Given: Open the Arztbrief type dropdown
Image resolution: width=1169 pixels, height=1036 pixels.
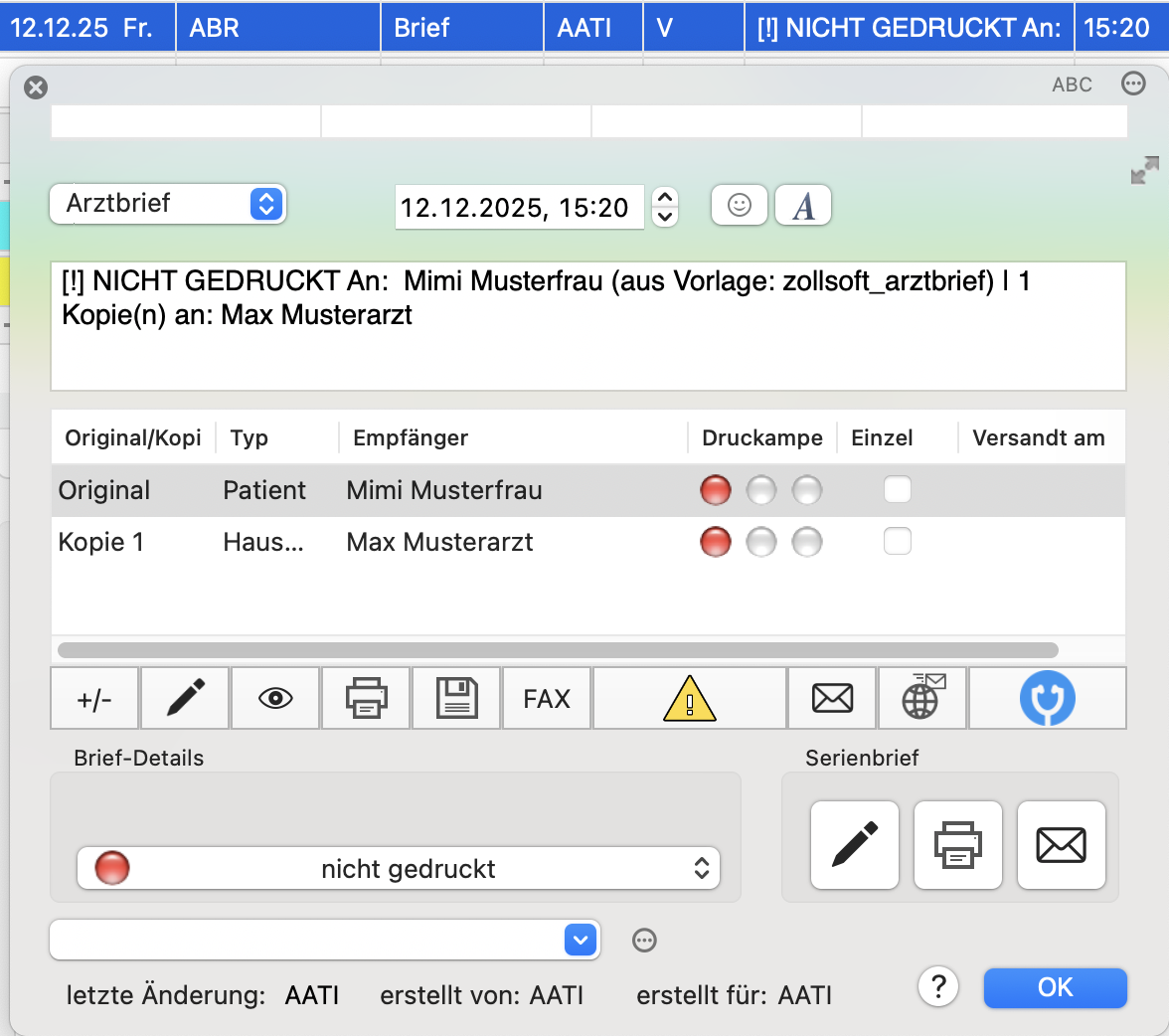Looking at the screenshot, I should tap(166, 203).
